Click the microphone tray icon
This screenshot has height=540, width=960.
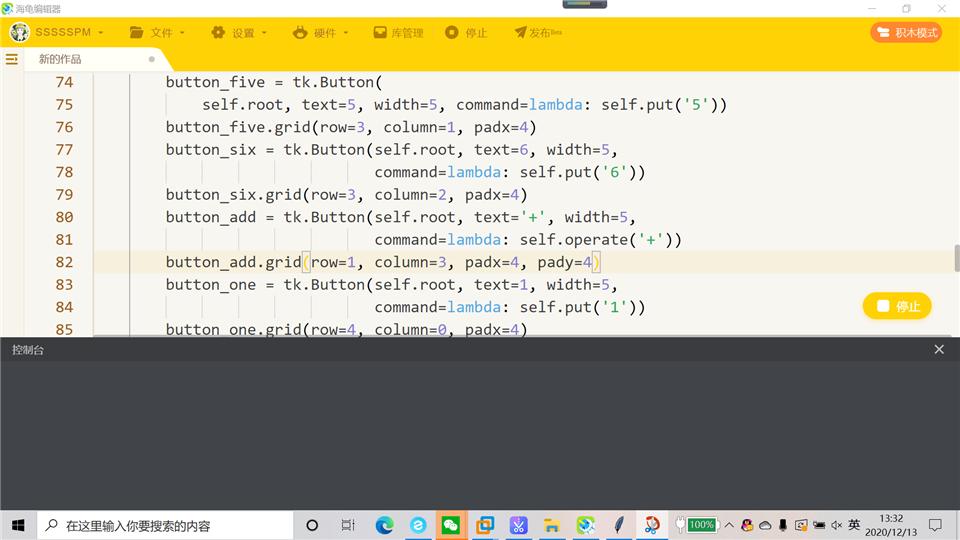click(783, 525)
